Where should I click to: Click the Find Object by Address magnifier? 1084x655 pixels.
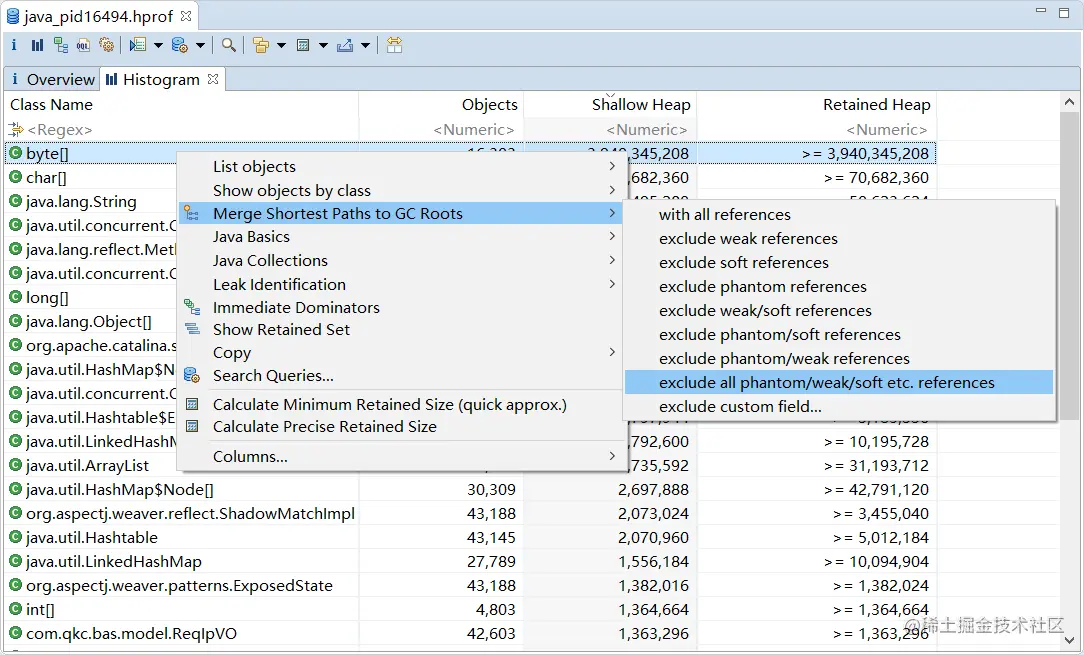coord(229,45)
